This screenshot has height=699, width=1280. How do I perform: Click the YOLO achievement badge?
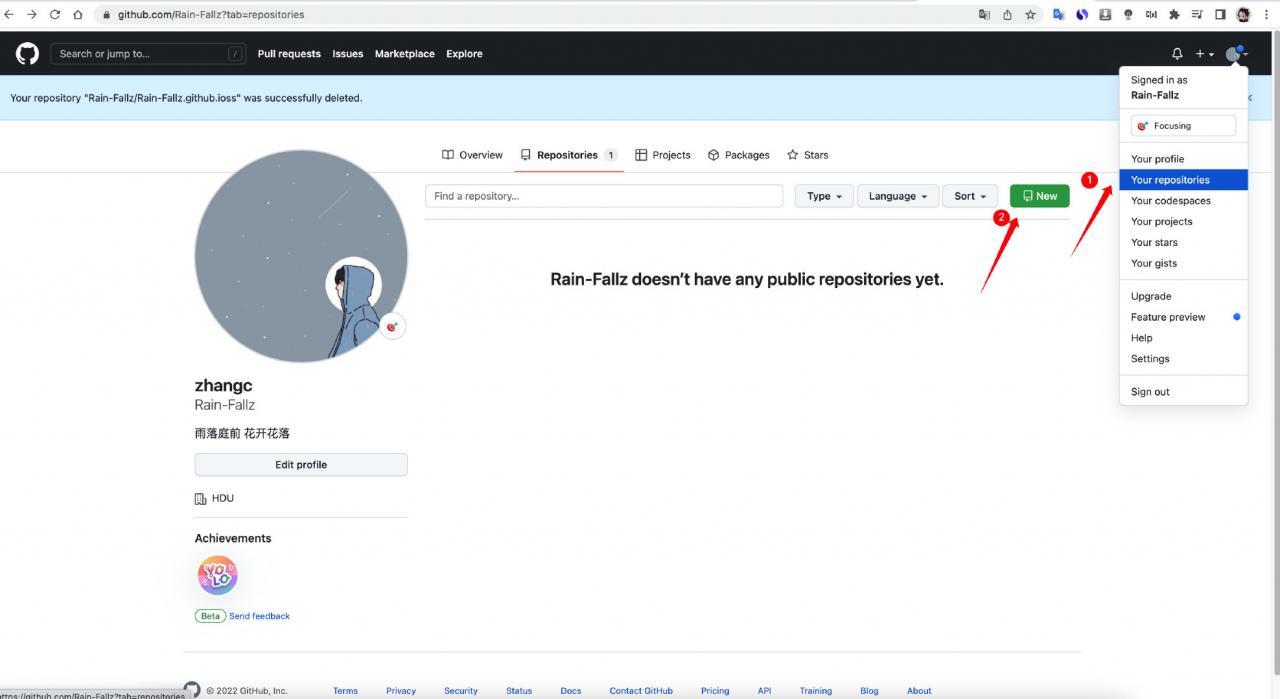218,576
